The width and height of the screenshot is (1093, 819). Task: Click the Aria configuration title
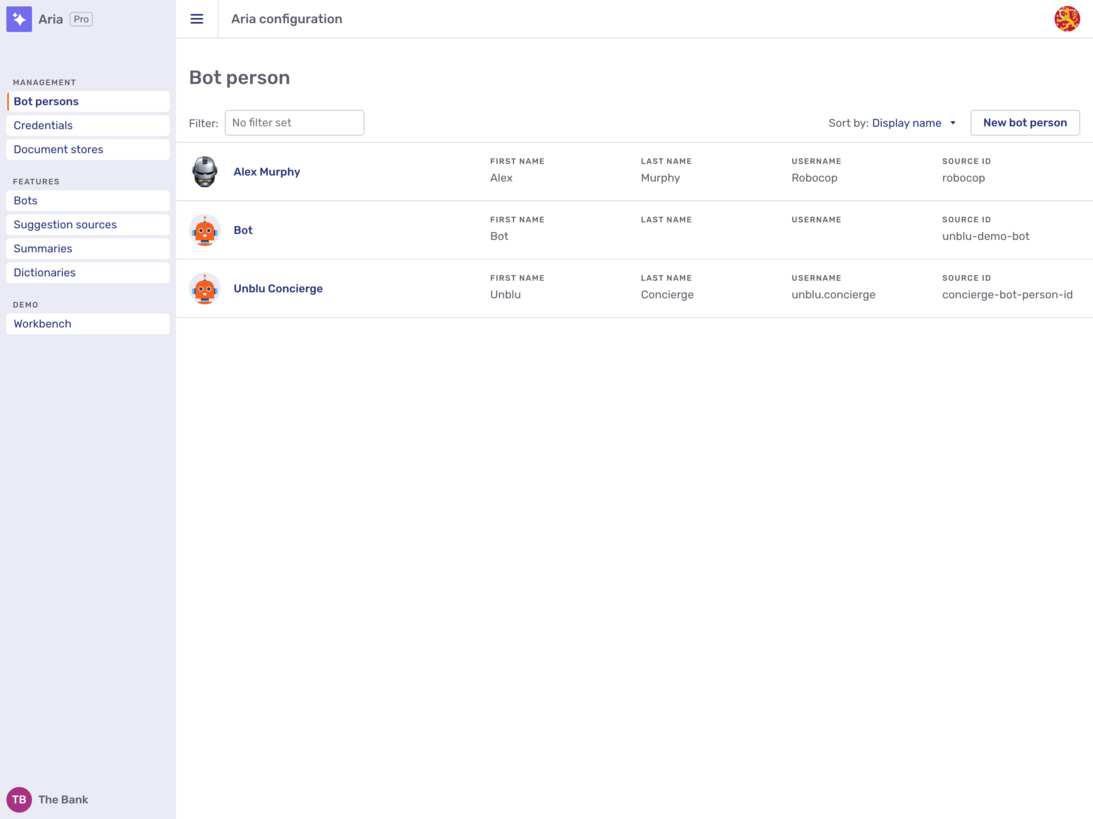286,19
